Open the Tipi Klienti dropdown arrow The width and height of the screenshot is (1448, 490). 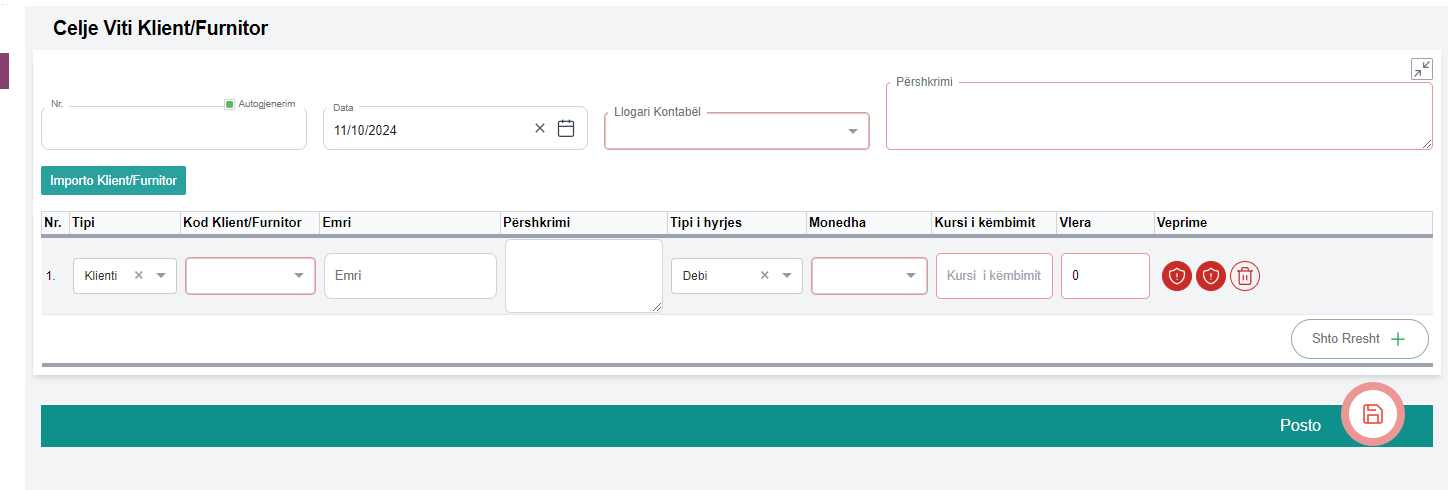point(161,276)
